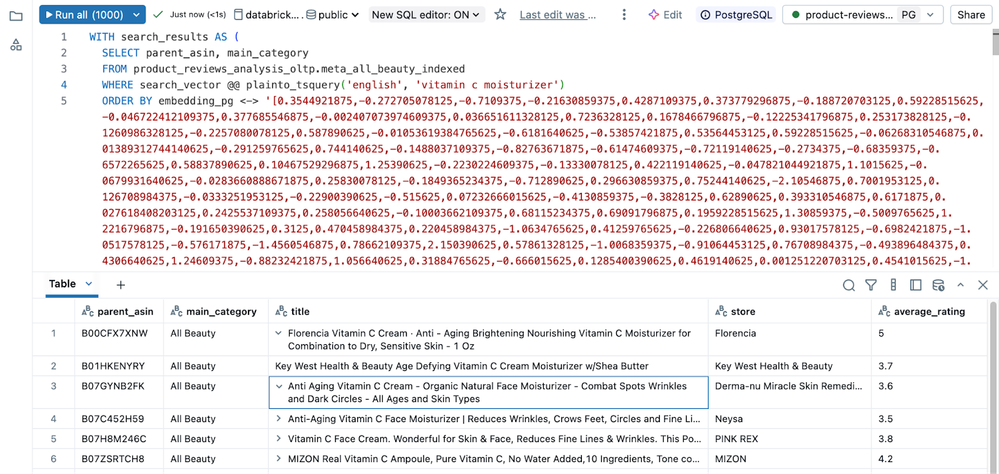Screen dimensions: 999x474
Task: Collapse the Florencia Vitamin C Cream title
Action: (279, 333)
